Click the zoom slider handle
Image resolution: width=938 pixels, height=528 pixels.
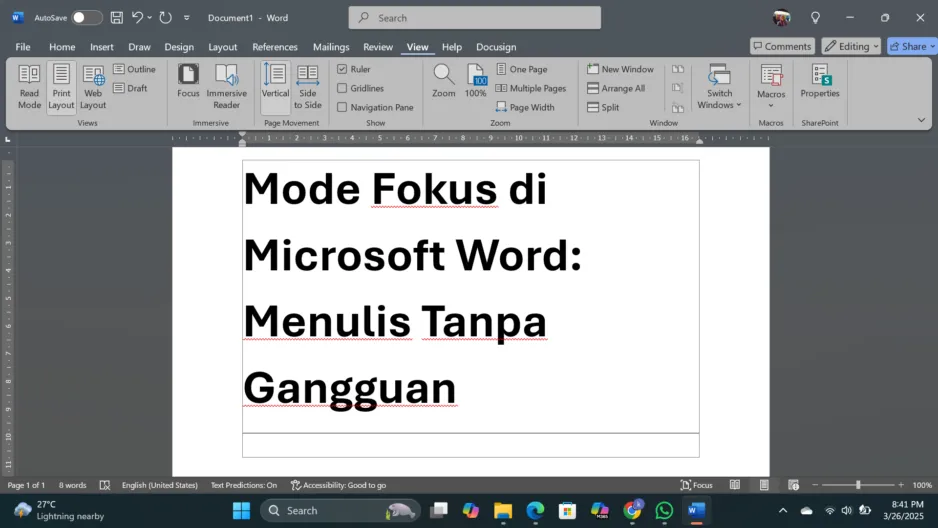point(858,485)
